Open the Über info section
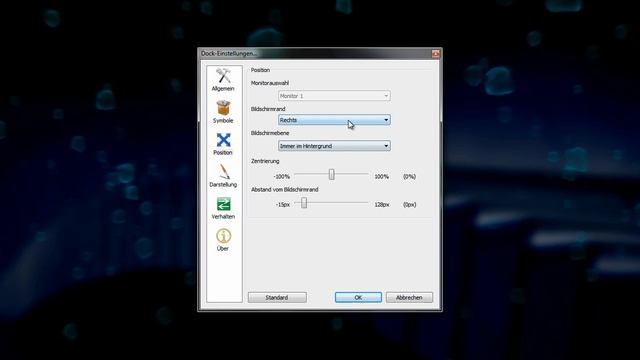Image resolution: width=640 pixels, height=360 pixels. (x=223, y=240)
